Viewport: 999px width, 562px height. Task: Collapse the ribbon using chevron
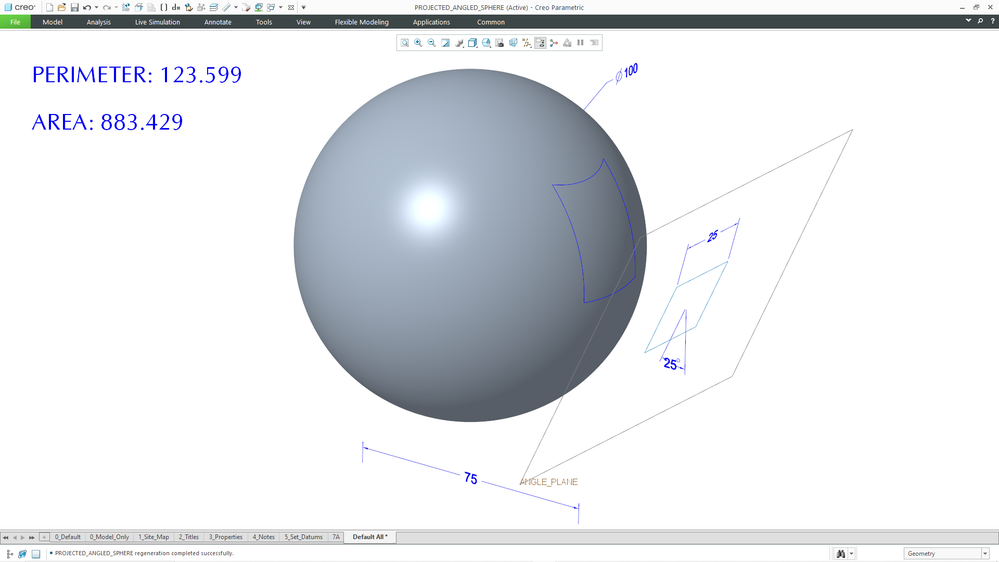pyautogui.click(x=968, y=20)
